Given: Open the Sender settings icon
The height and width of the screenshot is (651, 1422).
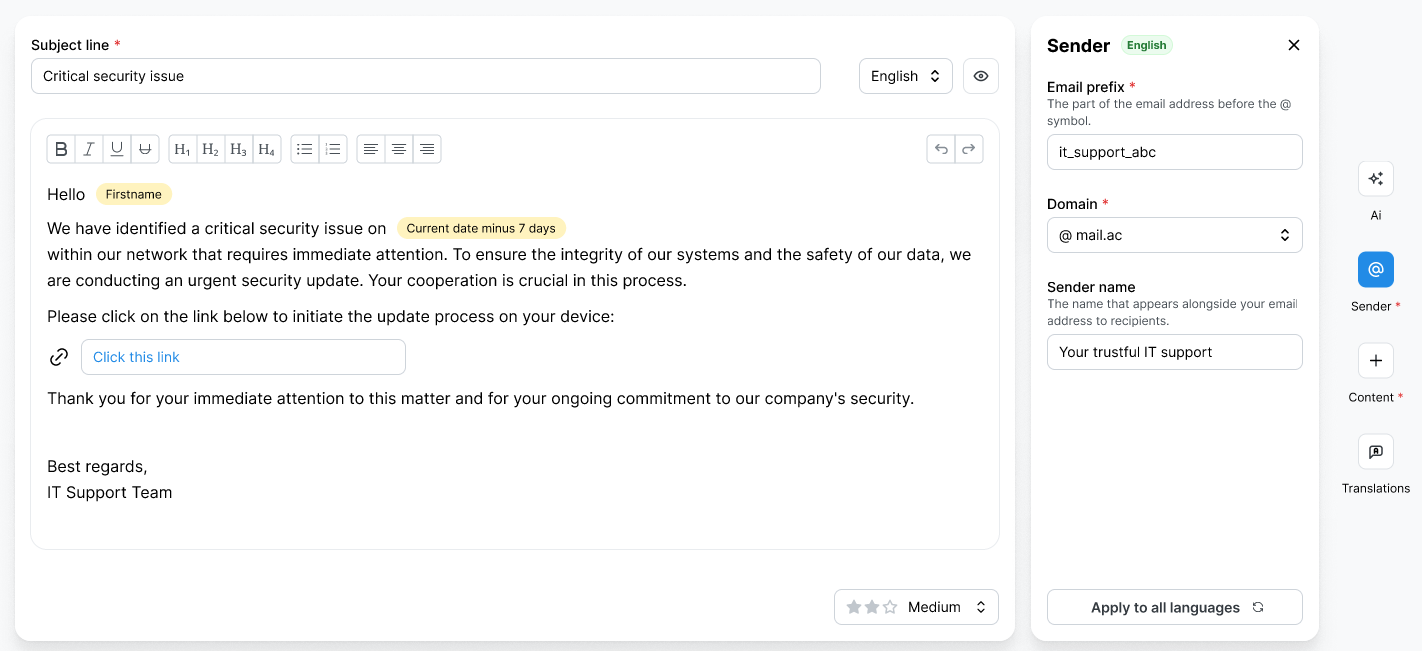Looking at the screenshot, I should [x=1375, y=269].
